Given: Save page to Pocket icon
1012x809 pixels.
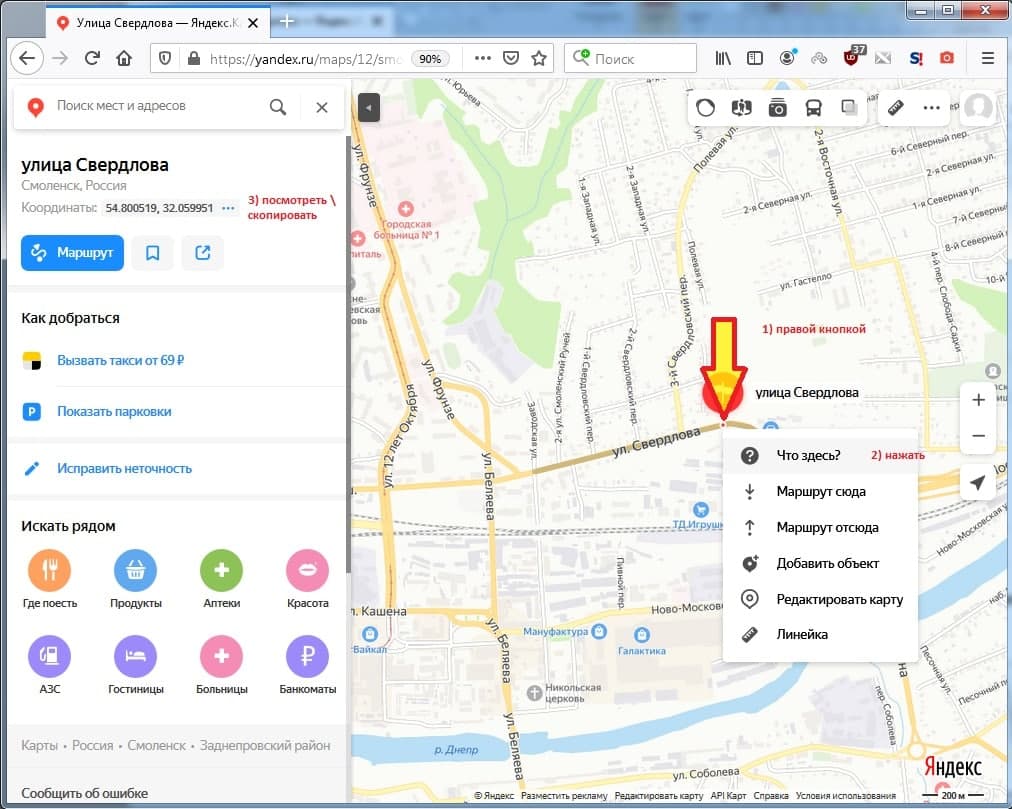Looking at the screenshot, I should pos(511,59).
